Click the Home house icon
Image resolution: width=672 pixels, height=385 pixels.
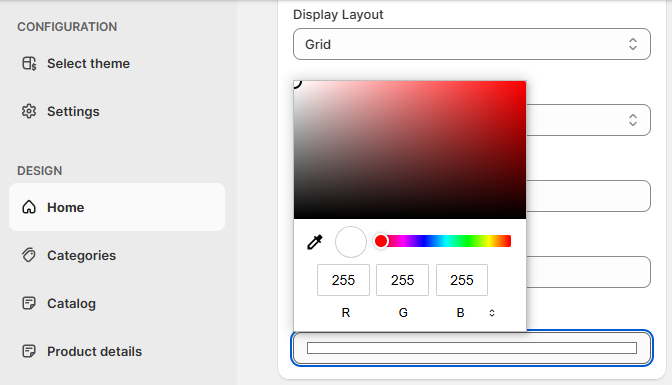tap(29, 207)
